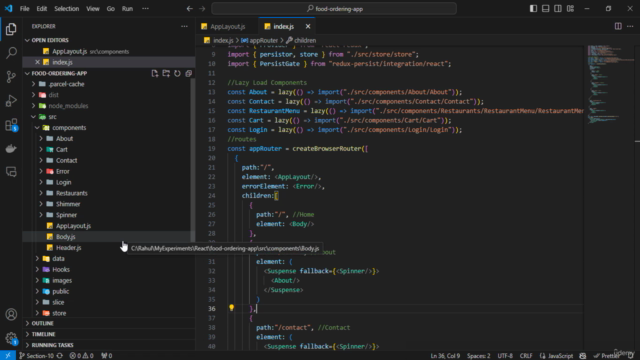Open remote window button in status bar
Screen dimensions: 640x360
click(7, 356)
